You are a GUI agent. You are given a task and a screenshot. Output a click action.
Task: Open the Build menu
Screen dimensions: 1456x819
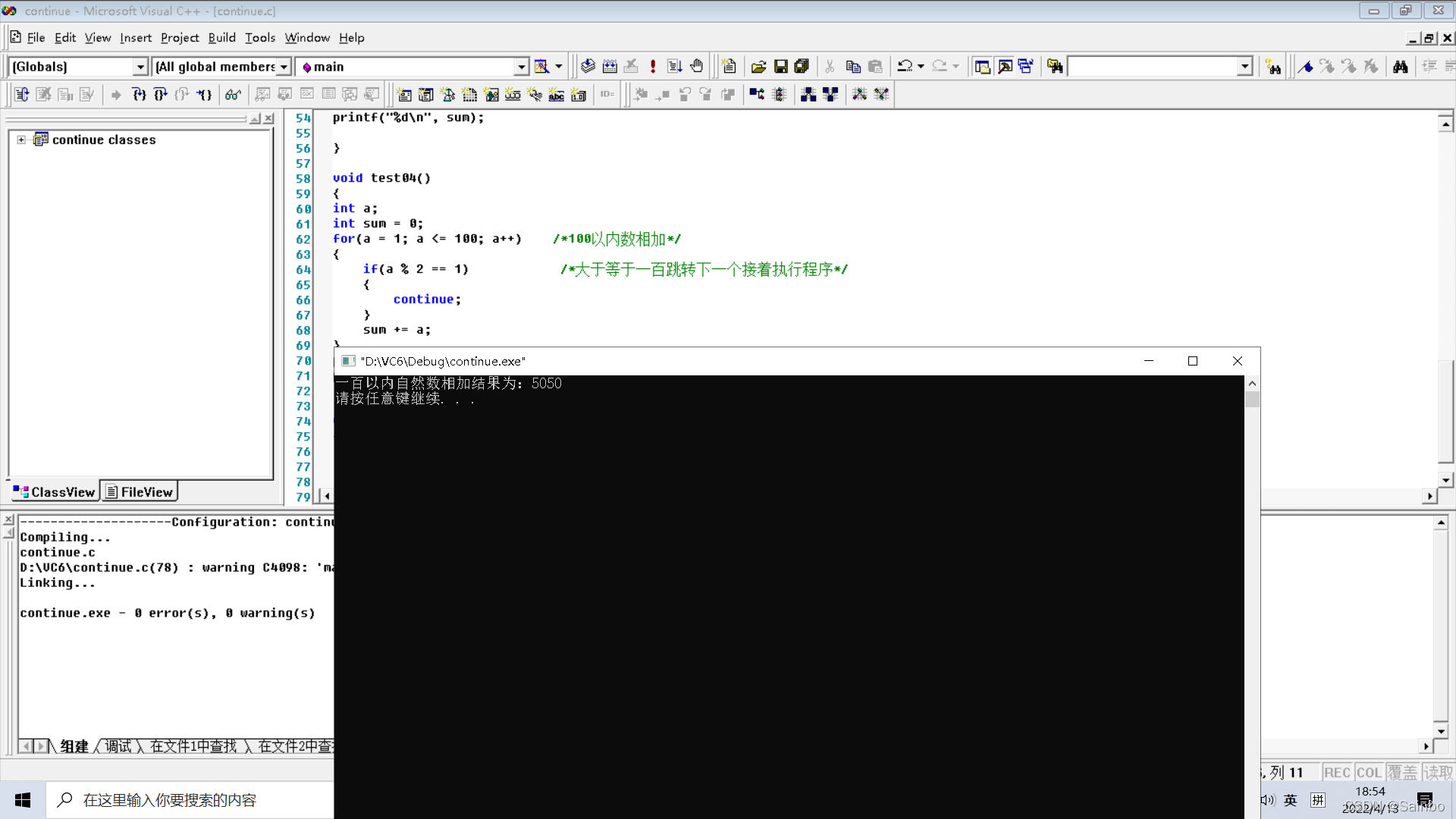pyautogui.click(x=221, y=38)
